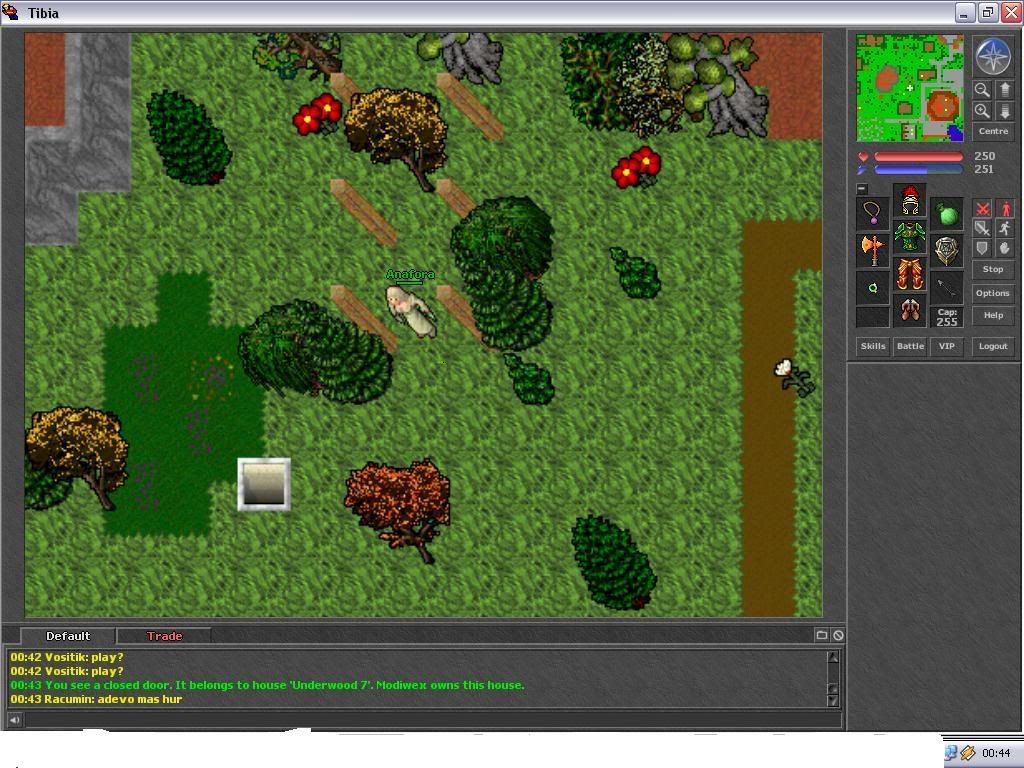Select the boots in the feet slot

point(910,311)
